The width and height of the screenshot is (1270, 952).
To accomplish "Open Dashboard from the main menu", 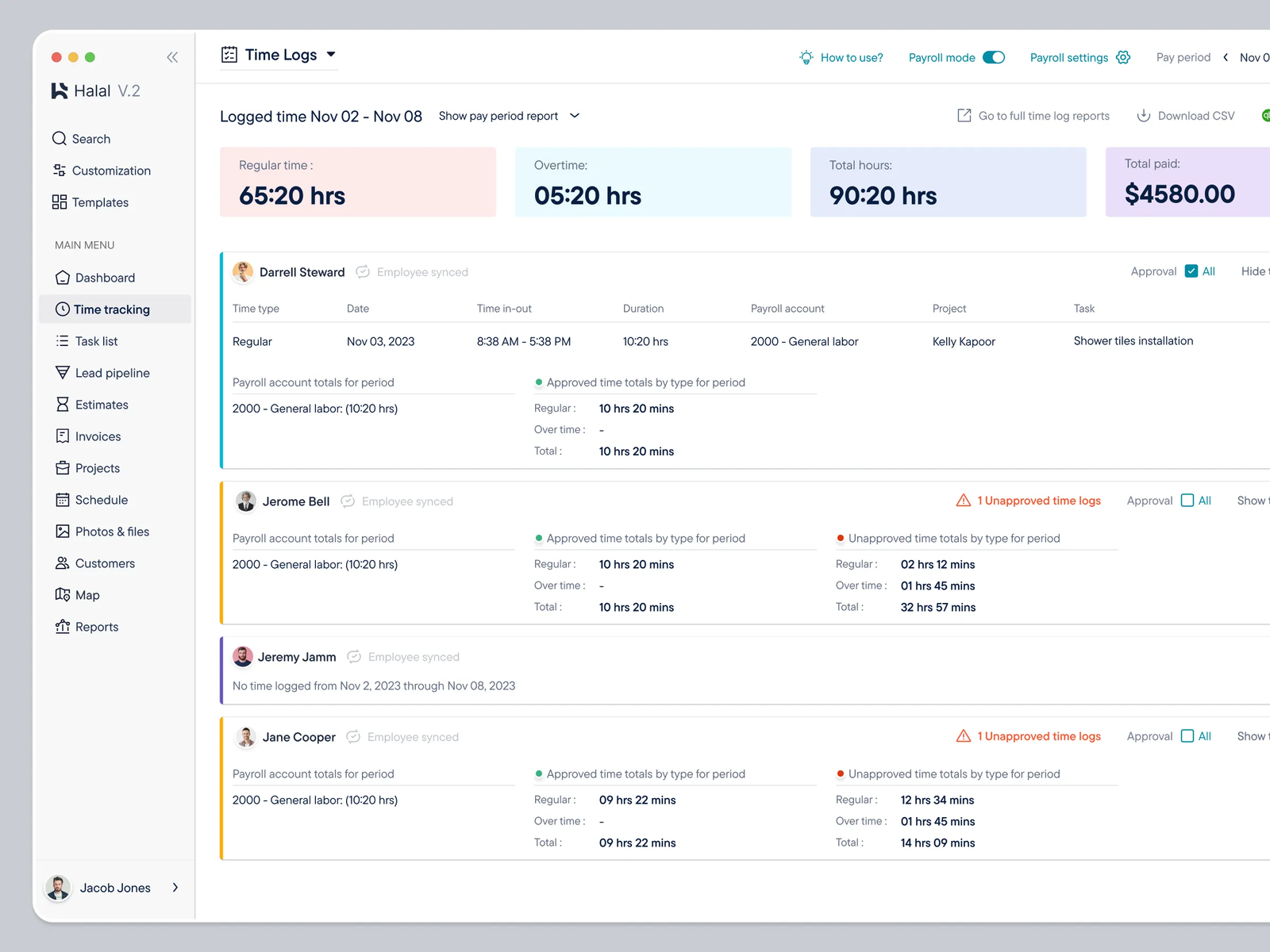I will pos(105,278).
